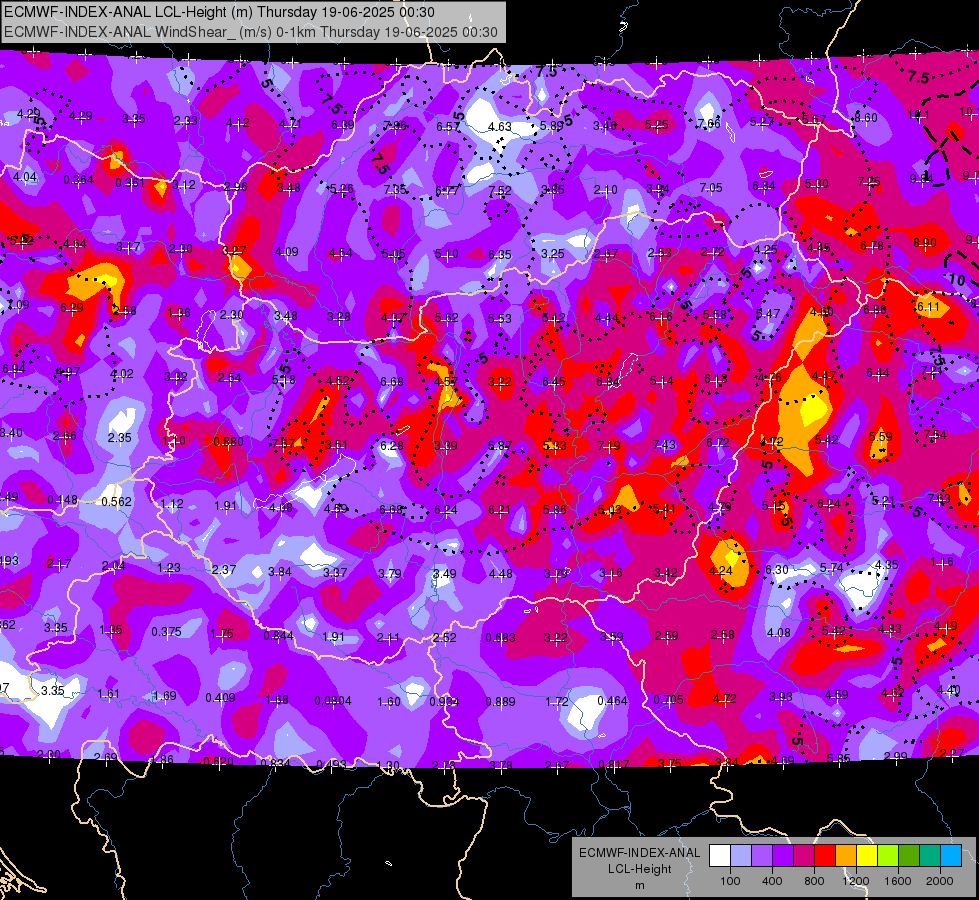Click the wind shear value 0.889
Image resolution: width=979 pixels, height=900 pixels.
(501, 701)
